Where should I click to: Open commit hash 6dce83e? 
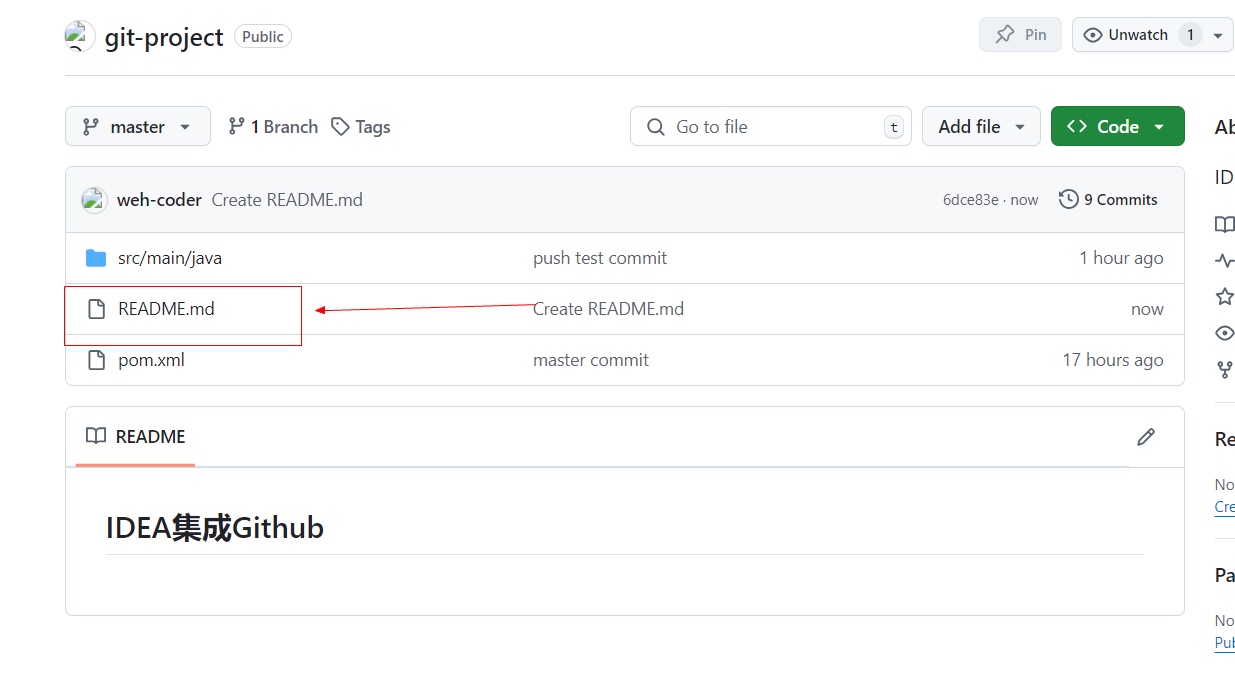(x=970, y=200)
